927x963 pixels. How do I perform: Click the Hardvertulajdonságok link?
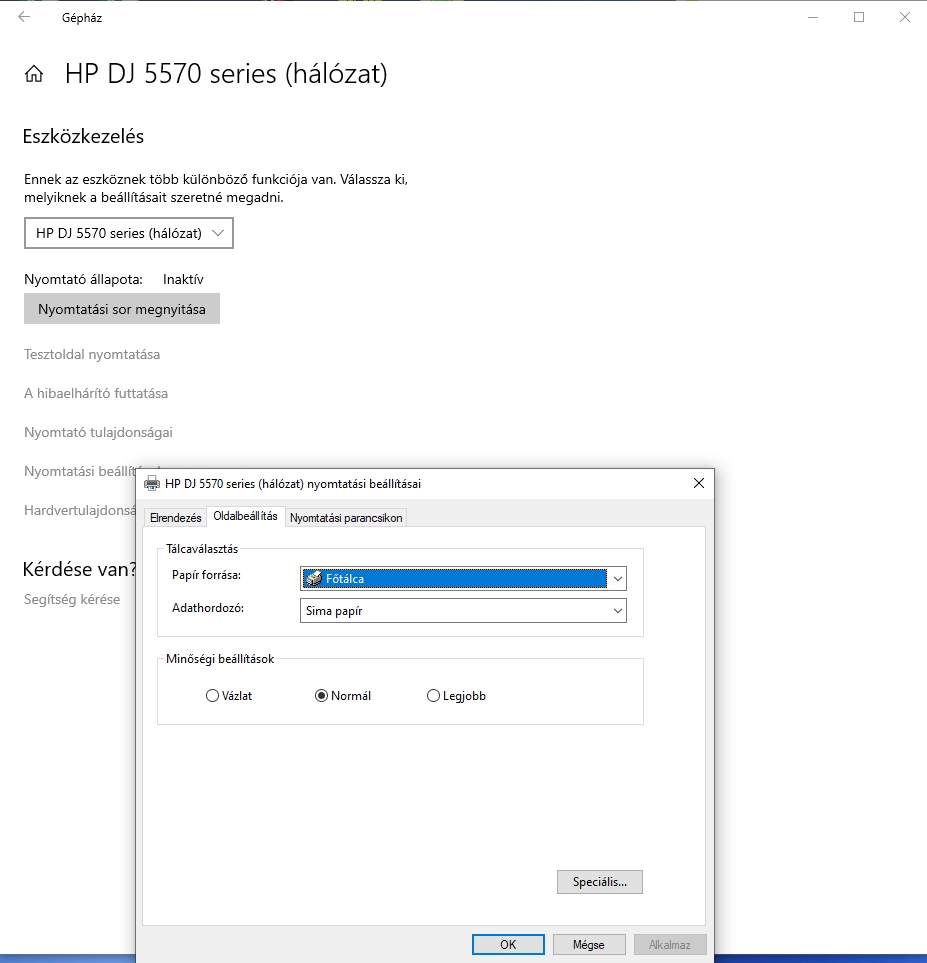80,510
